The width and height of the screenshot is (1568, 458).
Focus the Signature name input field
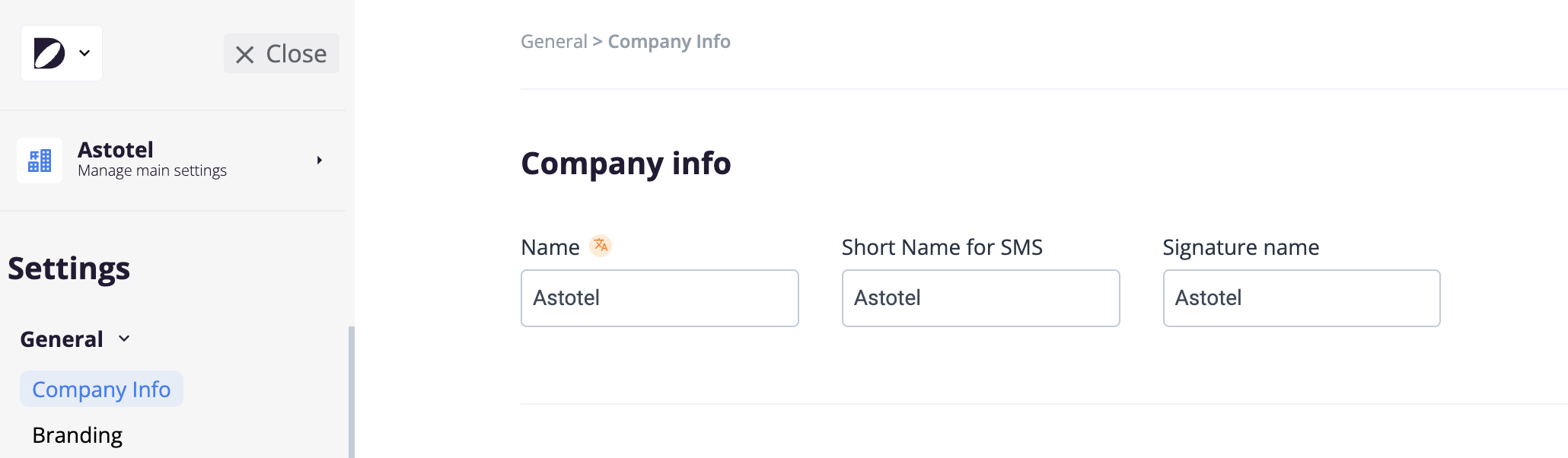coord(1301,298)
